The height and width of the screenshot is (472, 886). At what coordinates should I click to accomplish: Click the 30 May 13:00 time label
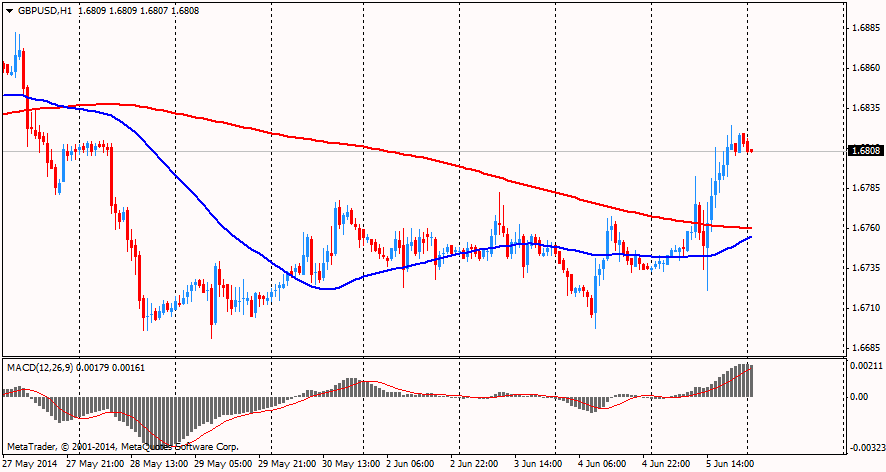(351, 464)
